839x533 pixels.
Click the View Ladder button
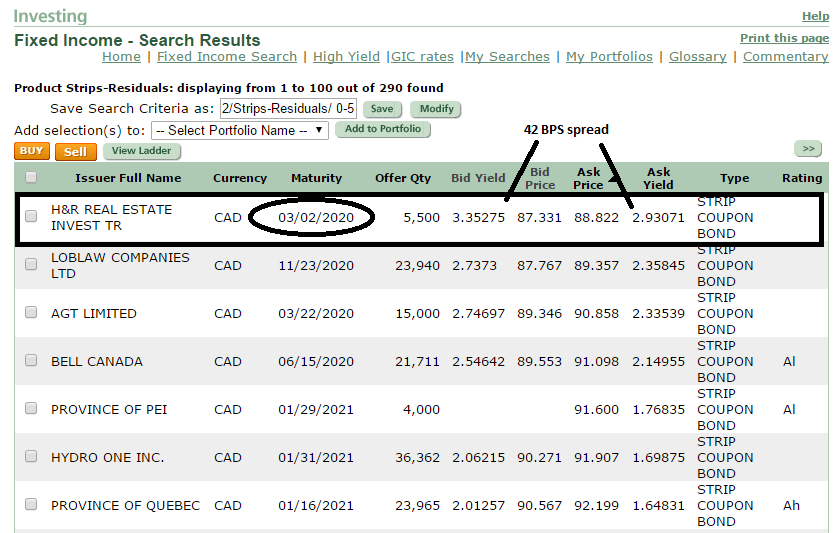point(141,151)
